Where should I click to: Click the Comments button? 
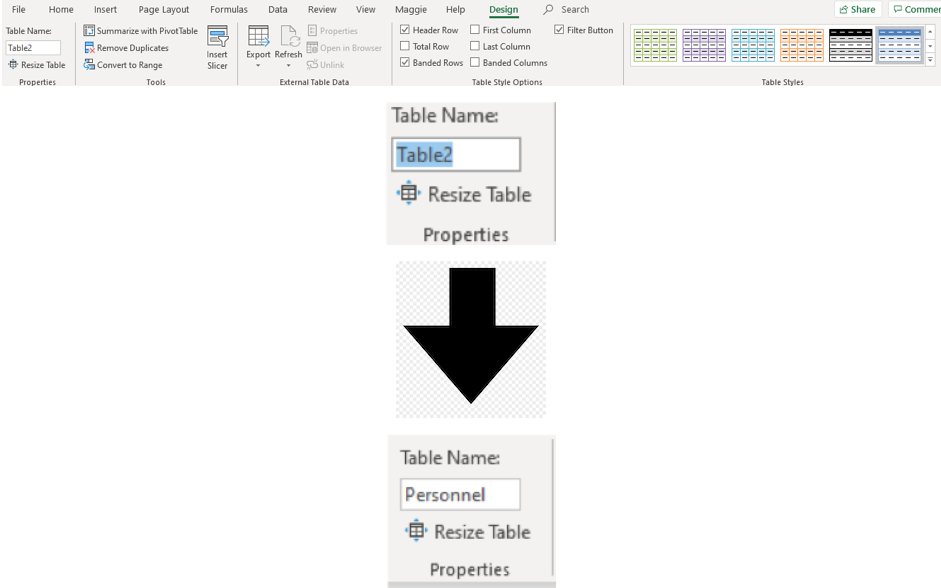pyautogui.click(x=915, y=9)
